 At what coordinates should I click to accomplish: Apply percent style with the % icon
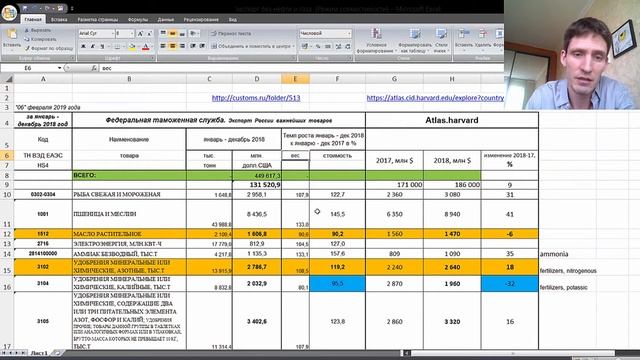click(x=318, y=47)
